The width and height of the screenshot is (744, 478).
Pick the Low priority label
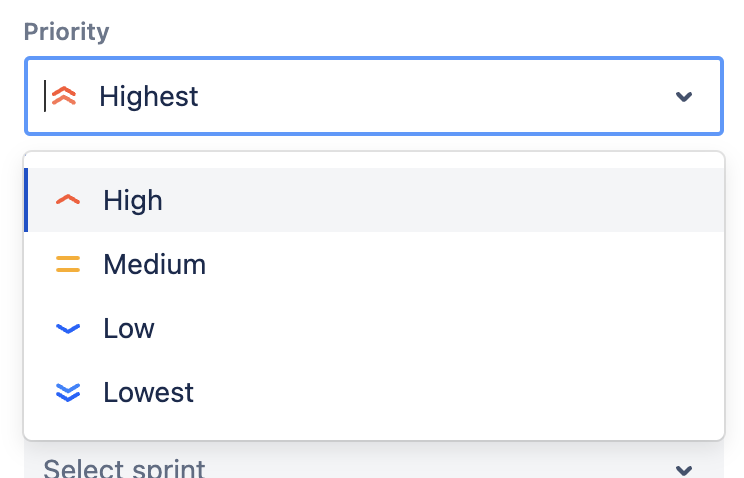tap(129, 328)
